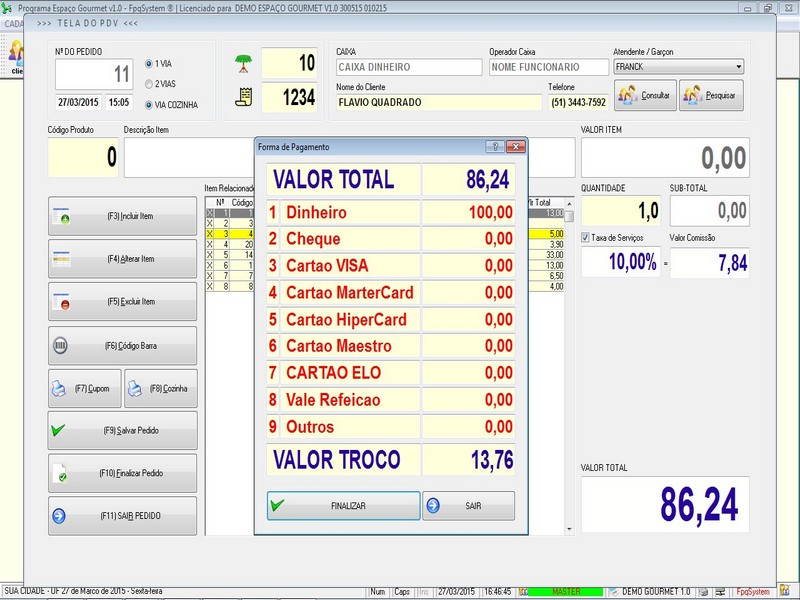
Task: Click the table tree icon
Action: tap(243, 64)
